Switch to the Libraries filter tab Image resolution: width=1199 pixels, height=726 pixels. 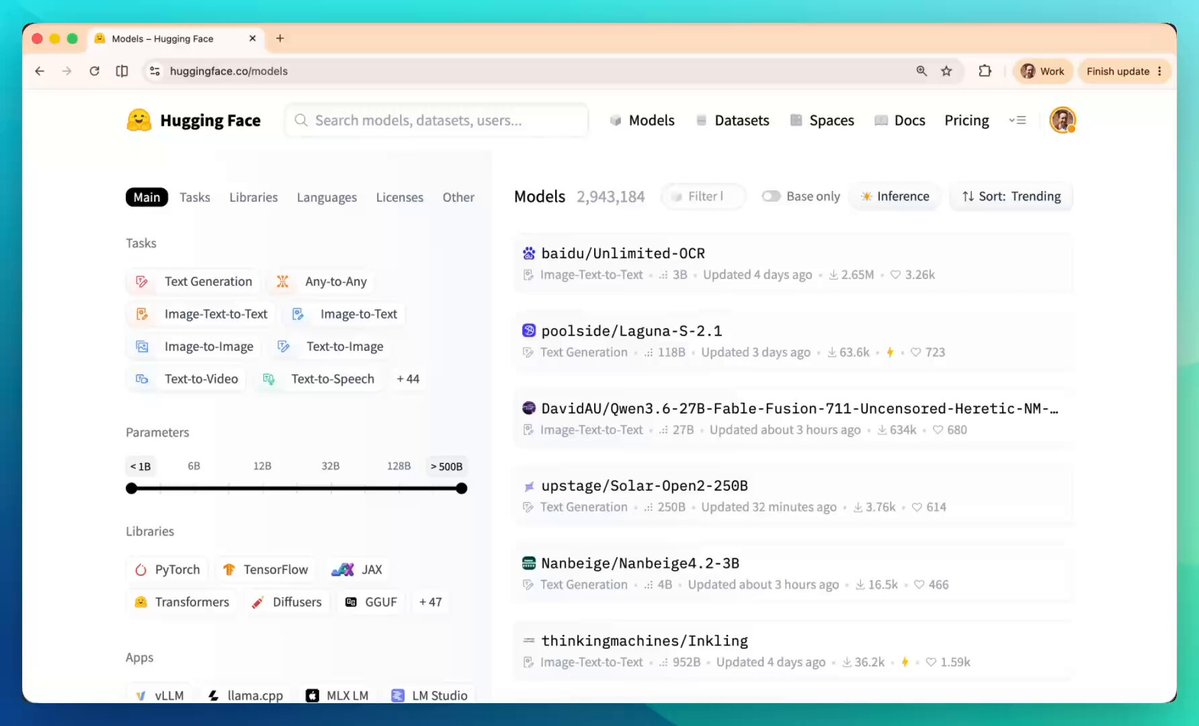coord(253,197)
